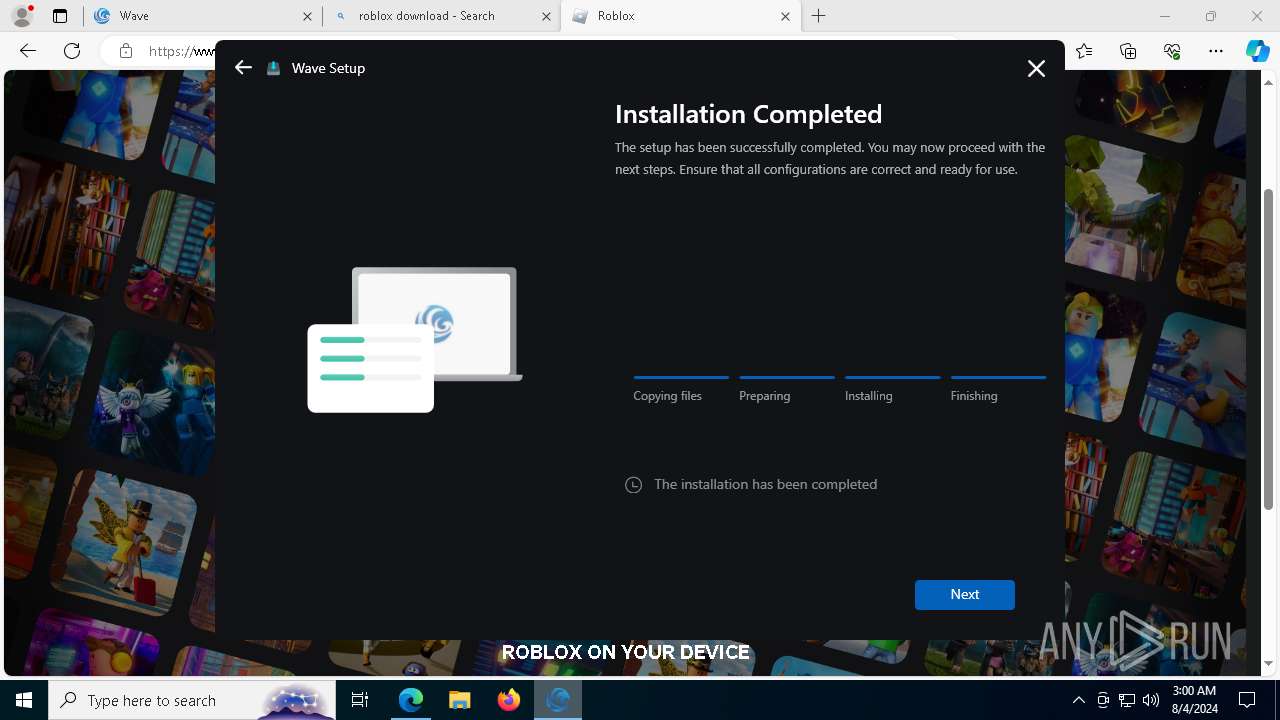This screenshot has width=1280, height=720.
Task: Click the Next button in Wave Setup
Action: point(964,594)
